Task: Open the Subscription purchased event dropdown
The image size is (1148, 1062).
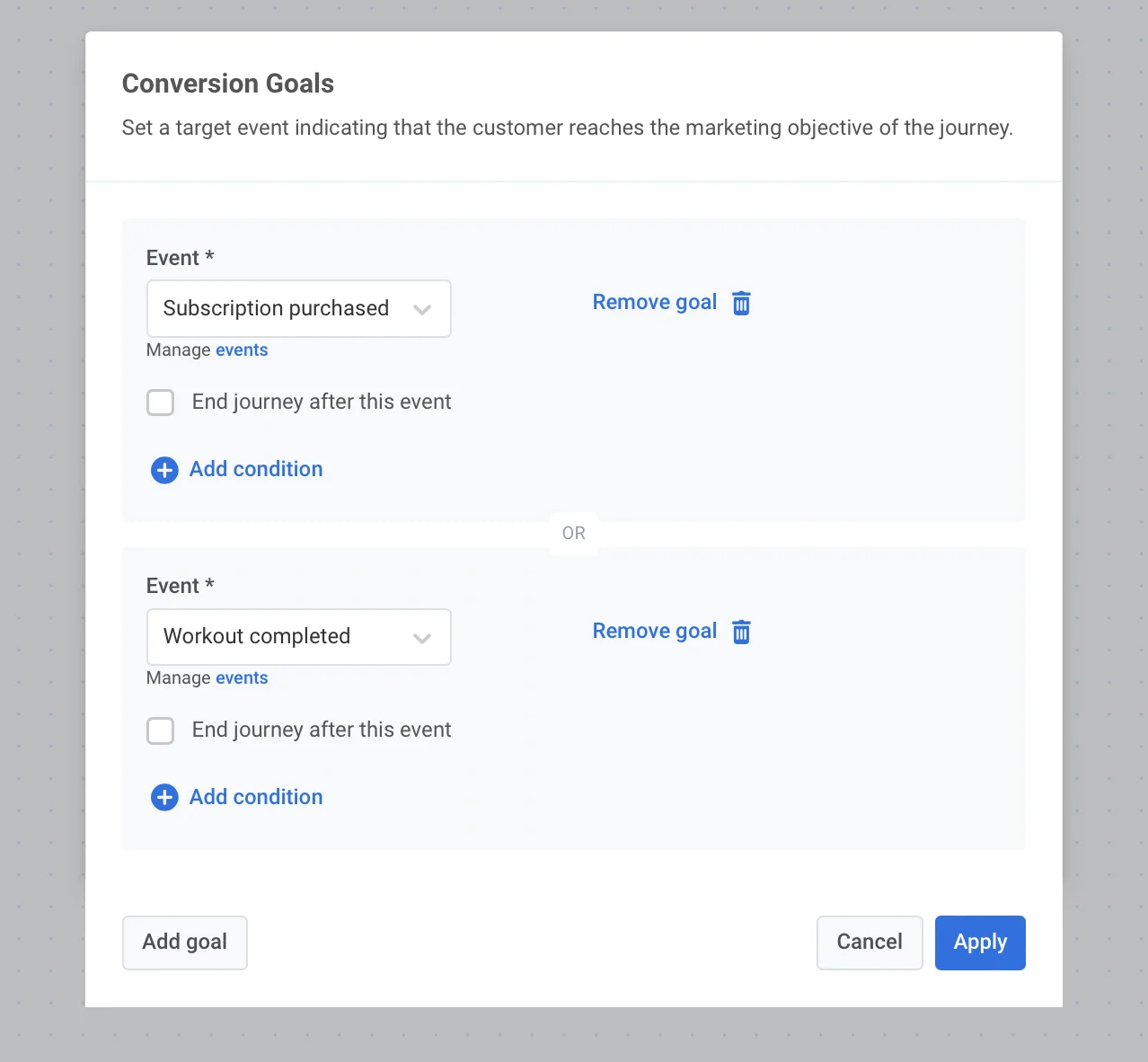Action: coord(298,309)
